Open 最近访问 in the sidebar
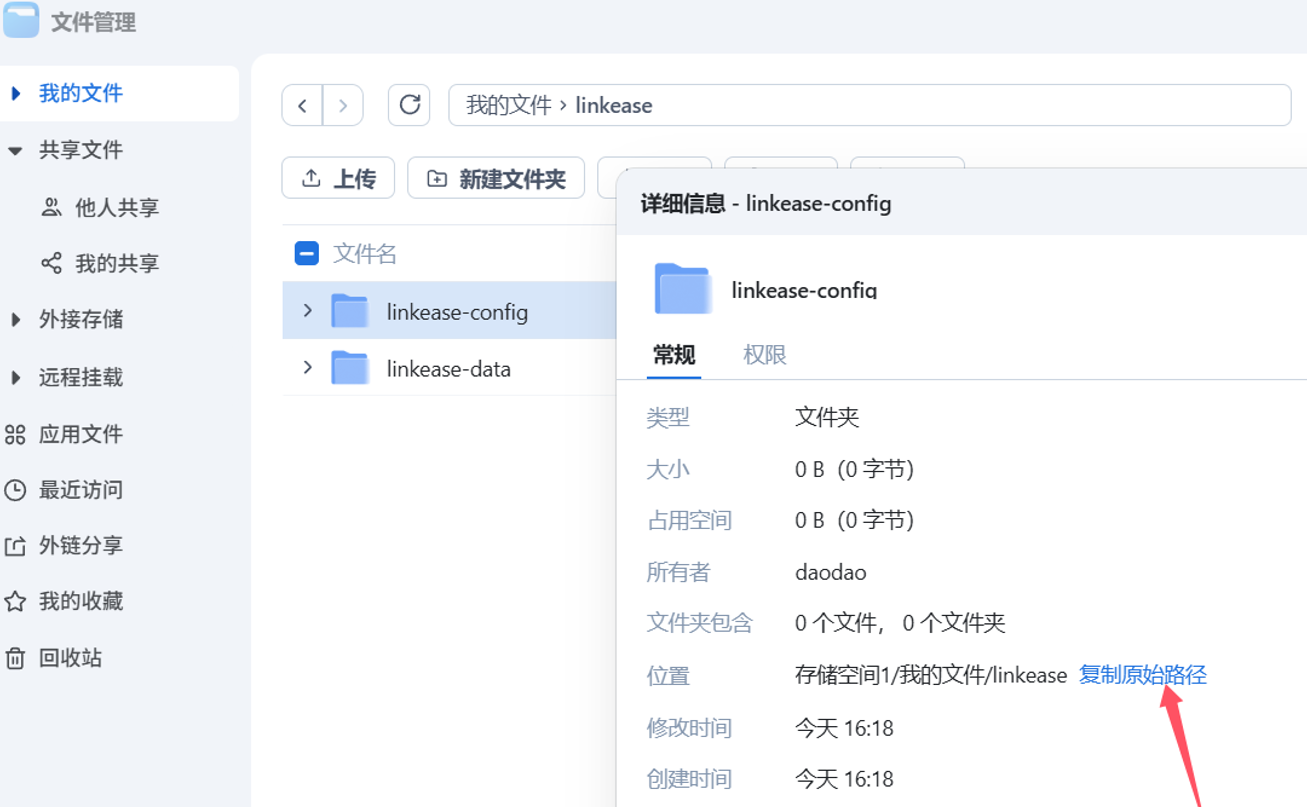 tap(64, 490)
